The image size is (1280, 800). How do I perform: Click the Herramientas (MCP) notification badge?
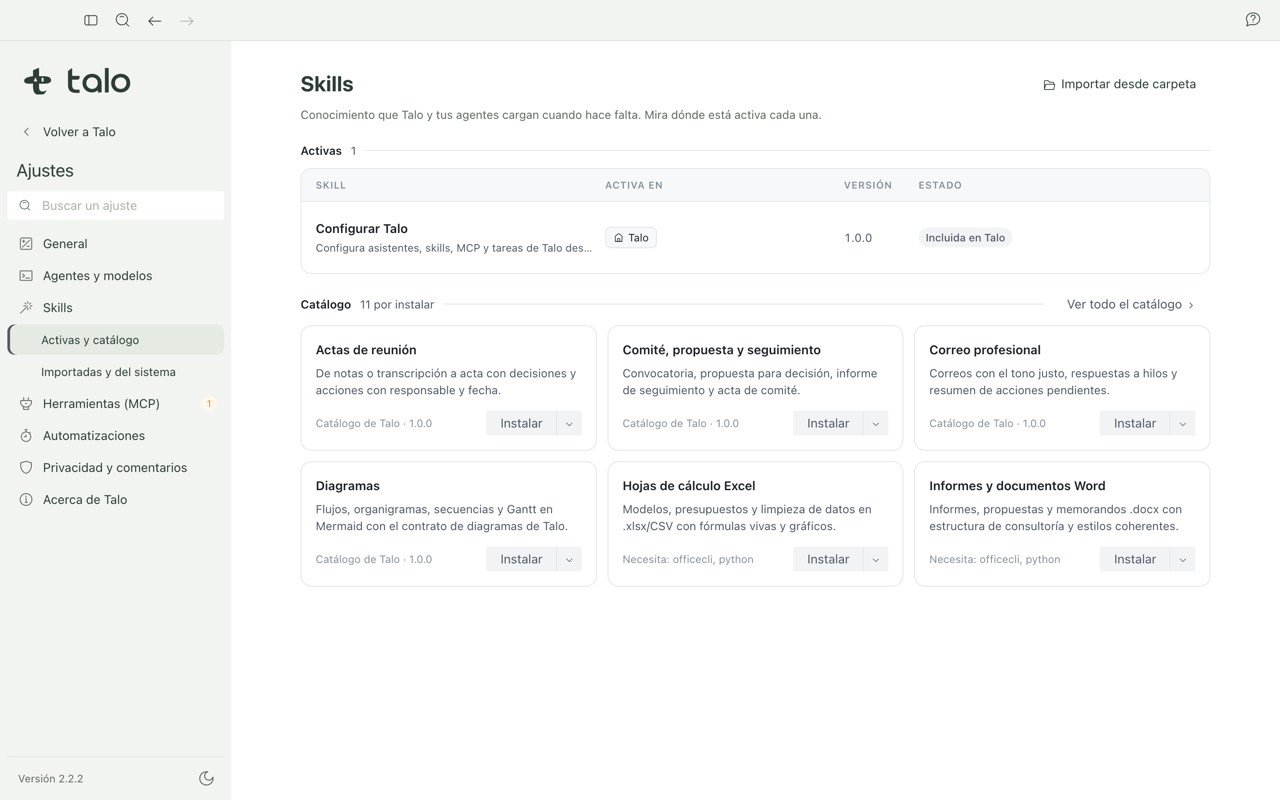[209, 404]
